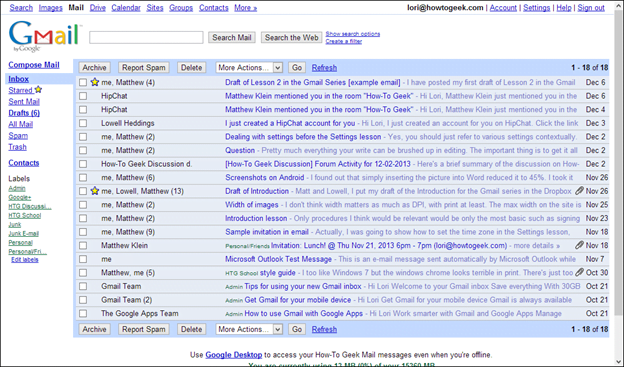Open the Account link at the top

coord(503,8)
